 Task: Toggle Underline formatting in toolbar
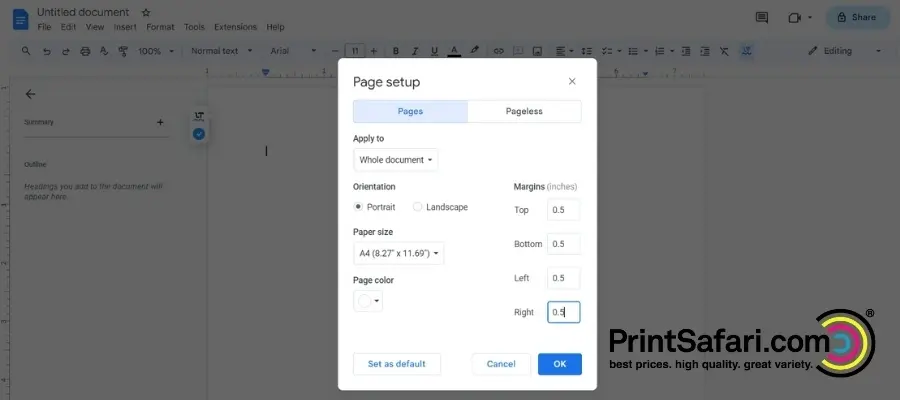pyautogui.click(x=435, y=51)
